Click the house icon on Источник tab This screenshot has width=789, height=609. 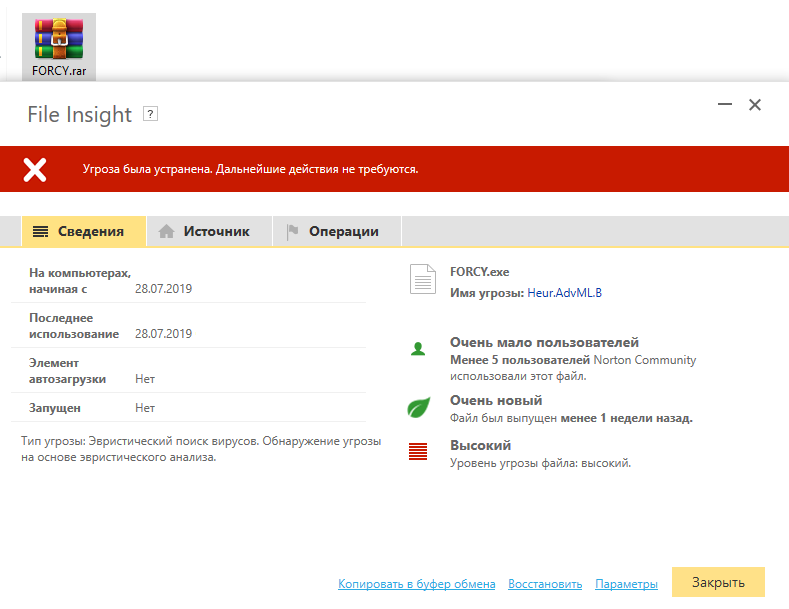166,232
